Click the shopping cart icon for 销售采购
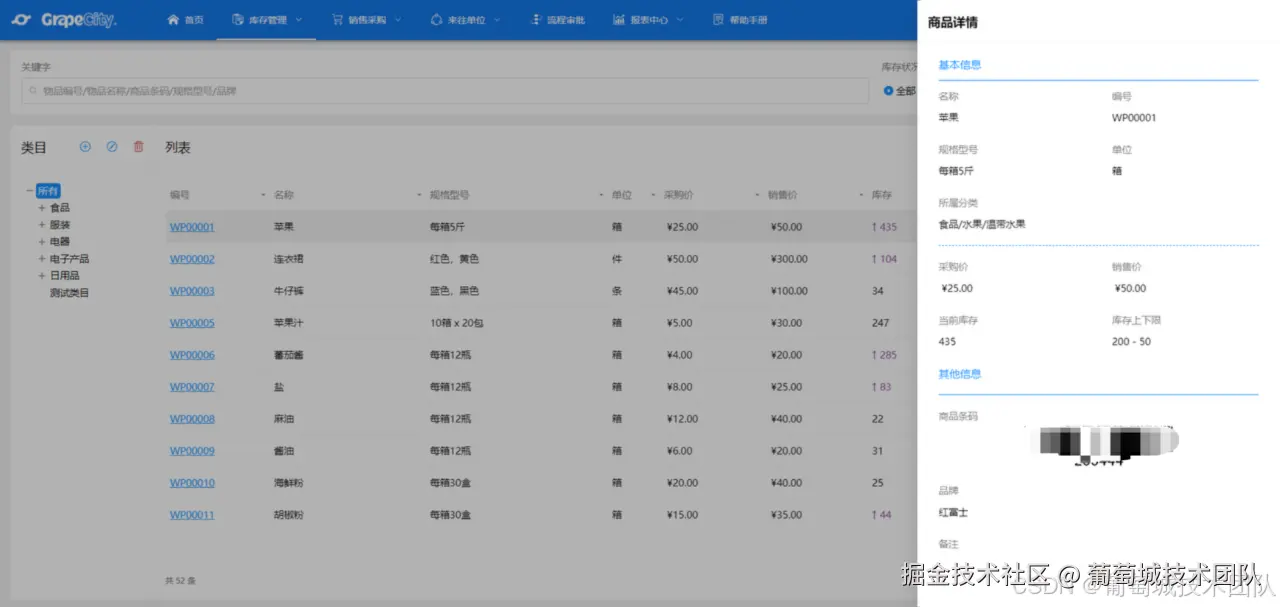 [337, 20]
